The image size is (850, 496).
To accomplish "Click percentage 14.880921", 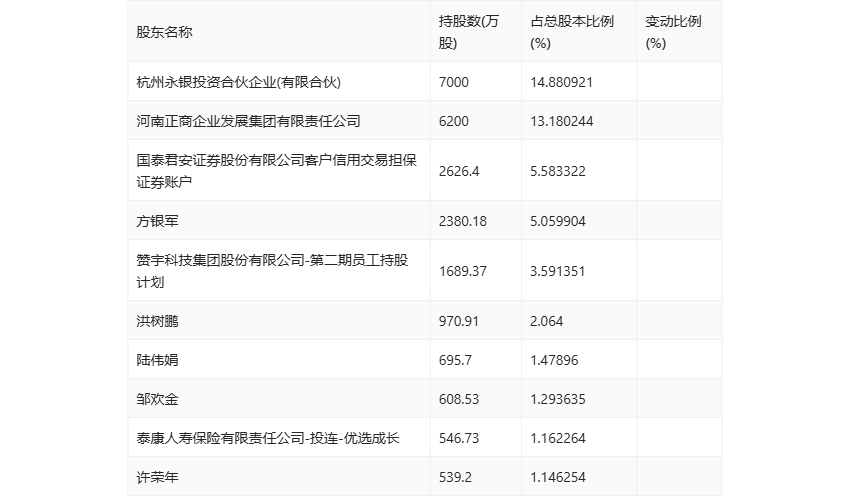I will [562, 82].
